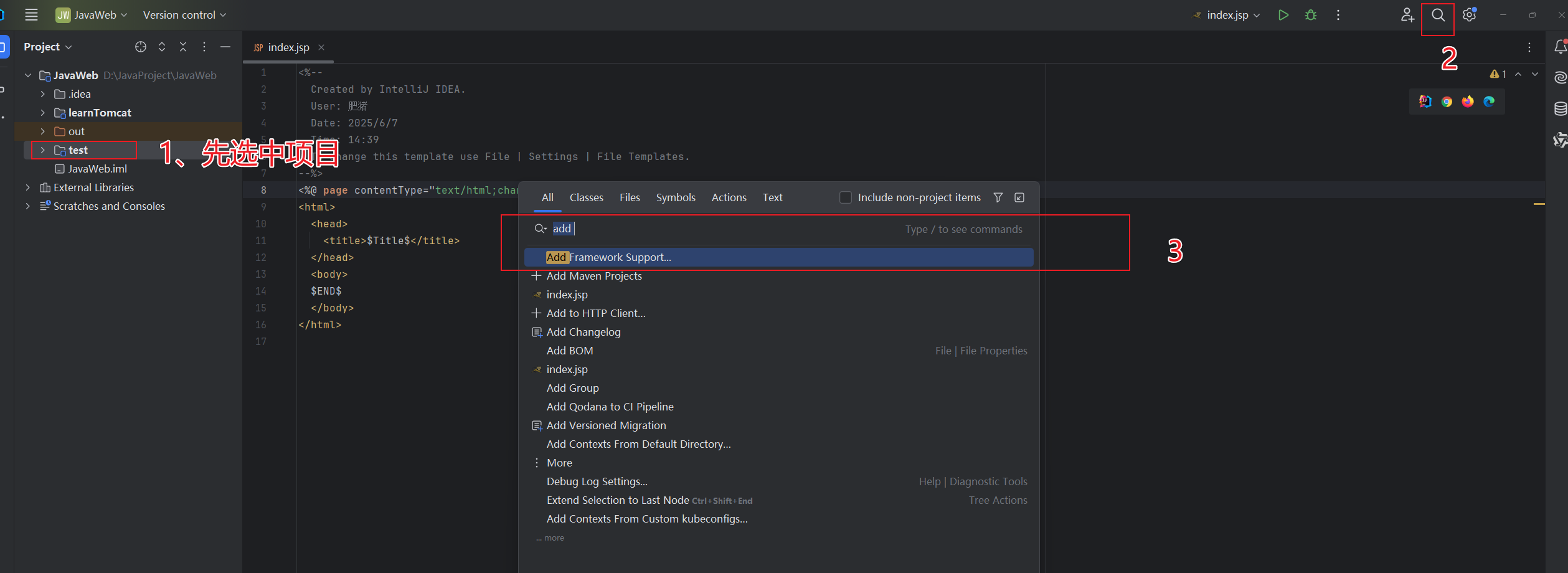Hide the Project tool window
The height and width of the screenshot is (573, 1568).
tap(225, 47)
